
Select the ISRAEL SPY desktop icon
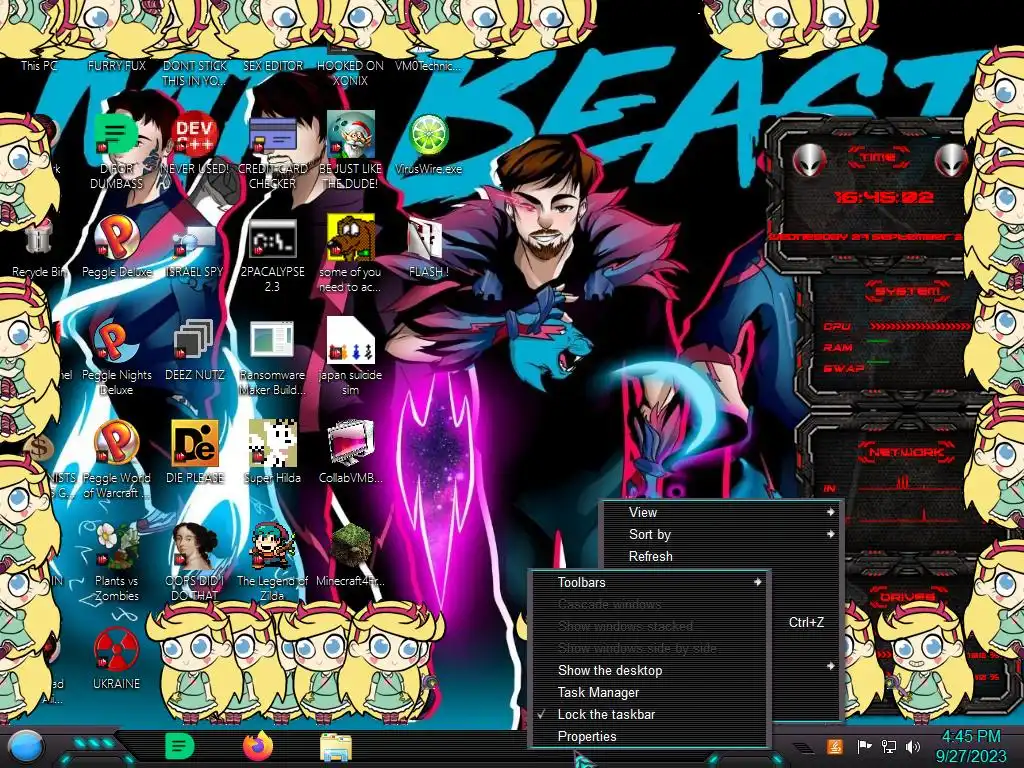[195, 242]
